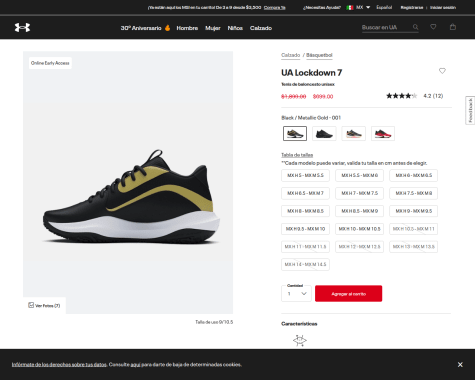
Task: Select size MX H 11 - MX M 11.5
Action: pos(305,247)
